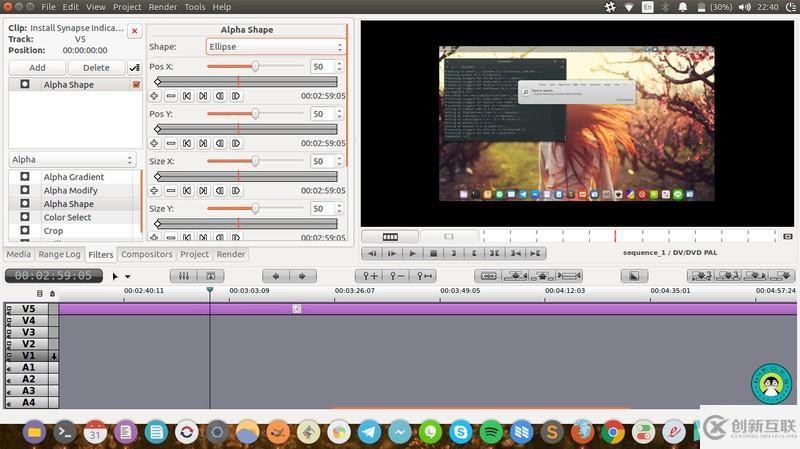Click the zoom in timeline button
Image resolution: width=800 pixels, height=449 pixels.
pyautogui.click(x=370, y=276)
